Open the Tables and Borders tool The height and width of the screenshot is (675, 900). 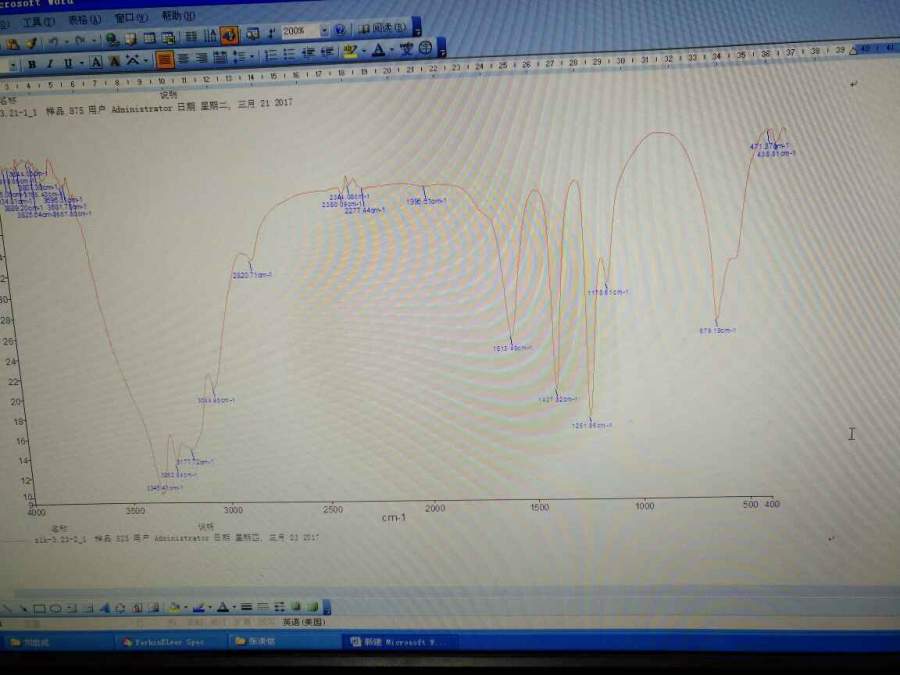pos(130,39)
